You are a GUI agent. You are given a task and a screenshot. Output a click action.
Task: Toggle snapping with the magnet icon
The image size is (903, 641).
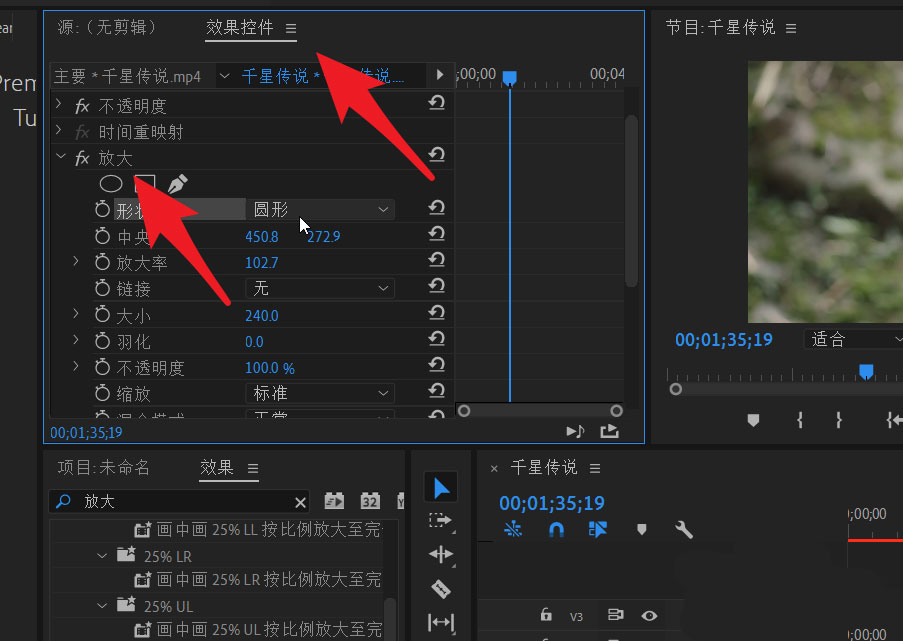(x=556, y=530)
